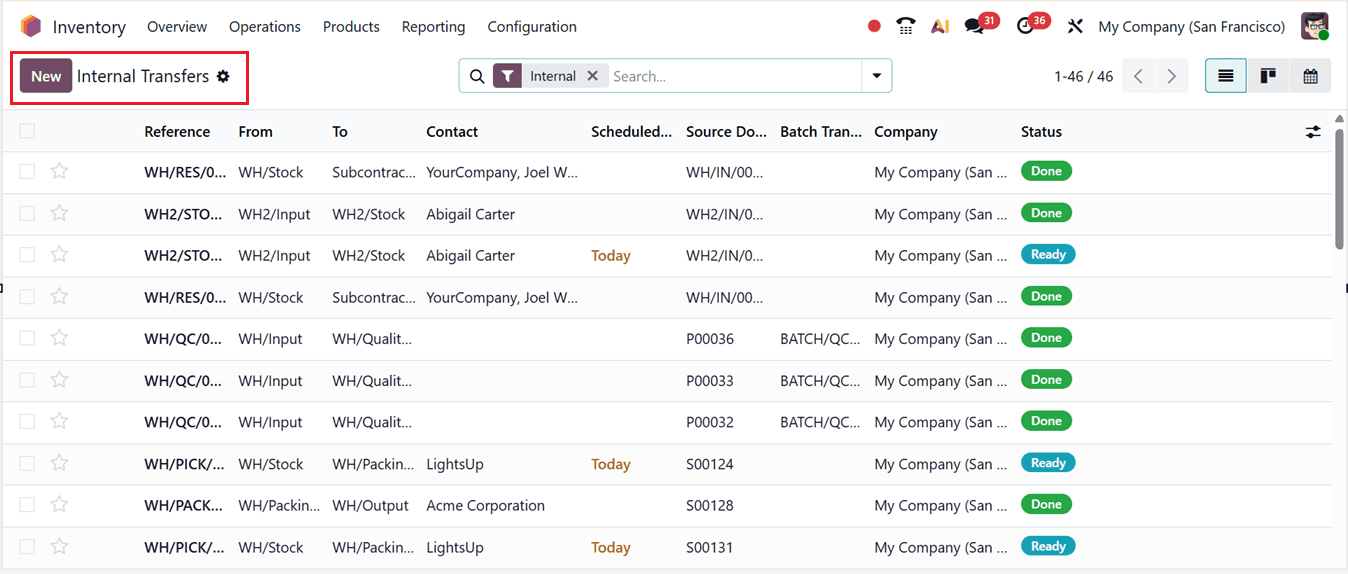The width and height of the screenshot is (1348, 574).
Task: Open the optional columns adjust icon
Action: 1313,132
